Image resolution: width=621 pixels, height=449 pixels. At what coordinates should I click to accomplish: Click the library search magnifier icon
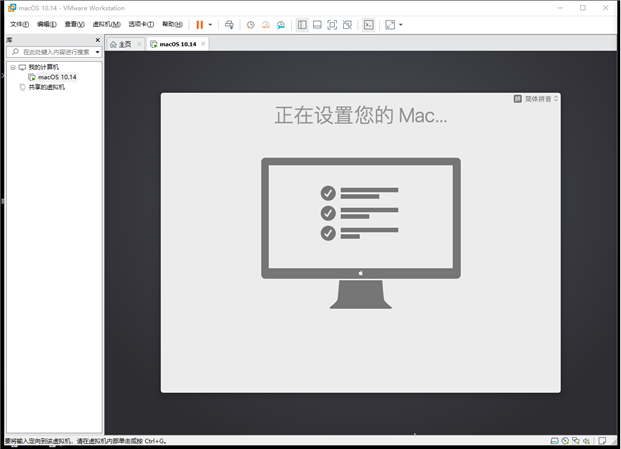coord(15,52)
